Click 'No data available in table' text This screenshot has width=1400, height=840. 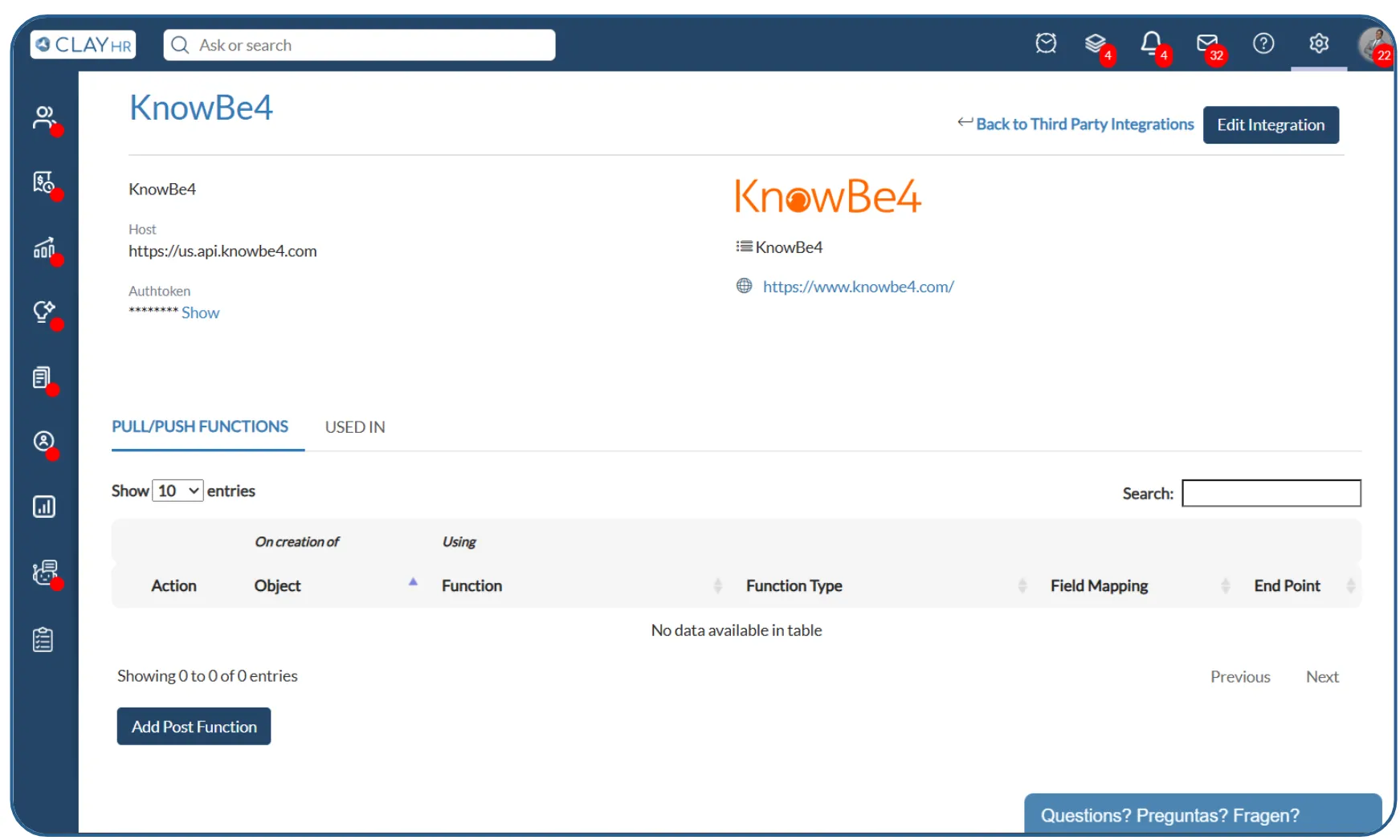pos(737,630)
